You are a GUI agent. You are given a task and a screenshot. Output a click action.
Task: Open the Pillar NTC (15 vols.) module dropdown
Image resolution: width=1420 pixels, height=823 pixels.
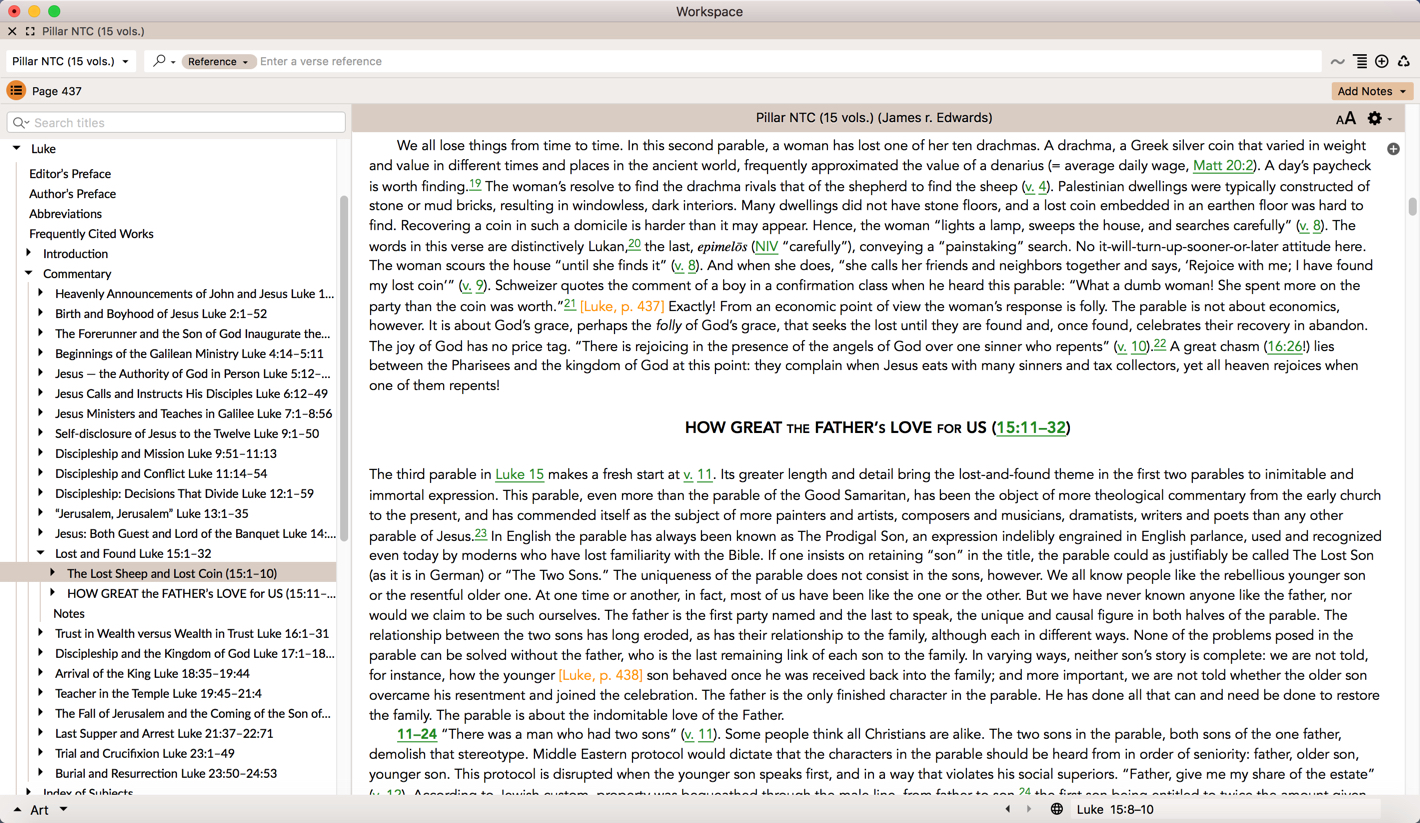(70, 61)
